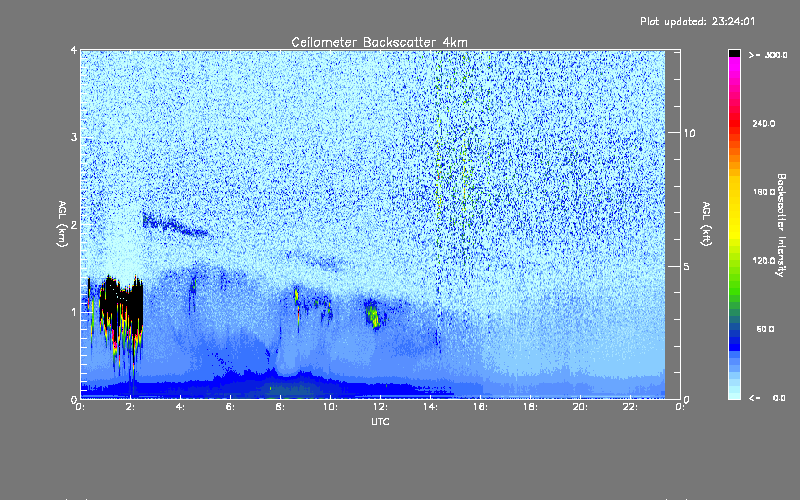The height and width of the screenshot is (500, 800).
Task: Click the 5 kft tick label
Action: click(687, 266)
